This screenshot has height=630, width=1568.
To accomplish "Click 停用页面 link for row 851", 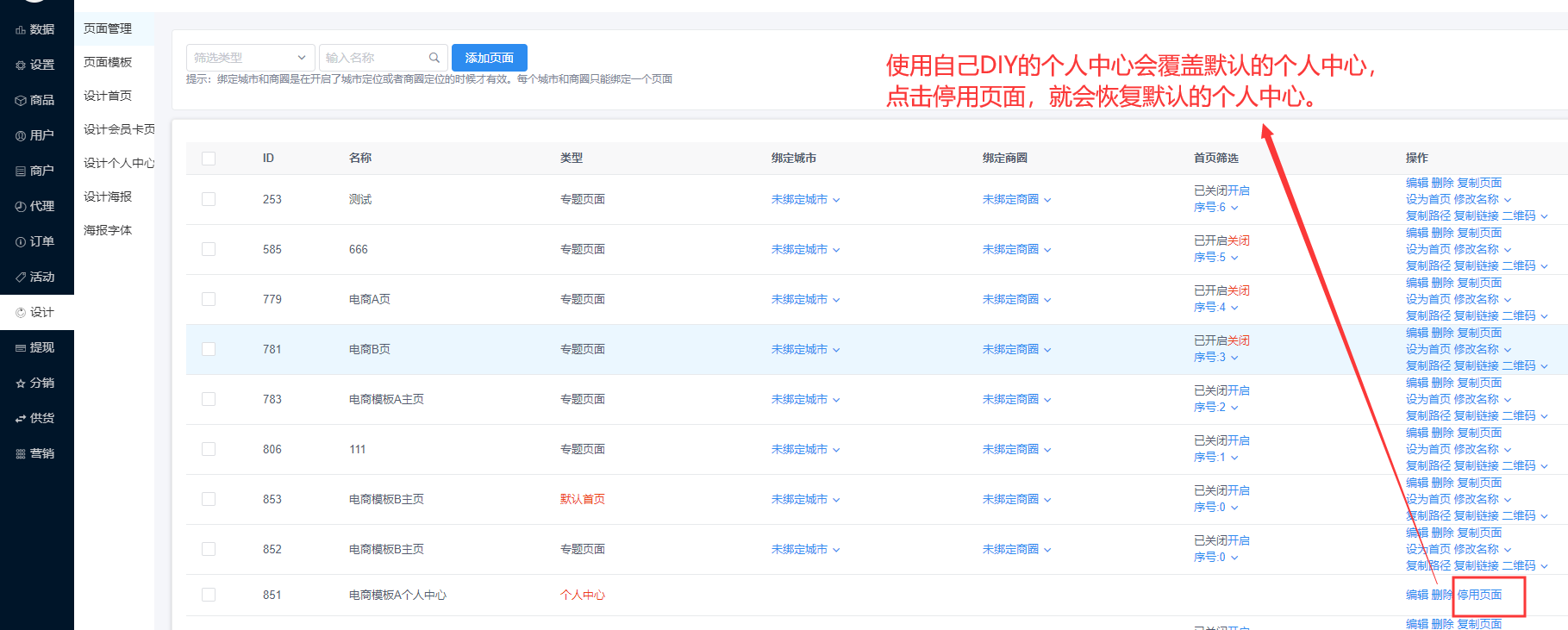I will [x=1479, y=595].
